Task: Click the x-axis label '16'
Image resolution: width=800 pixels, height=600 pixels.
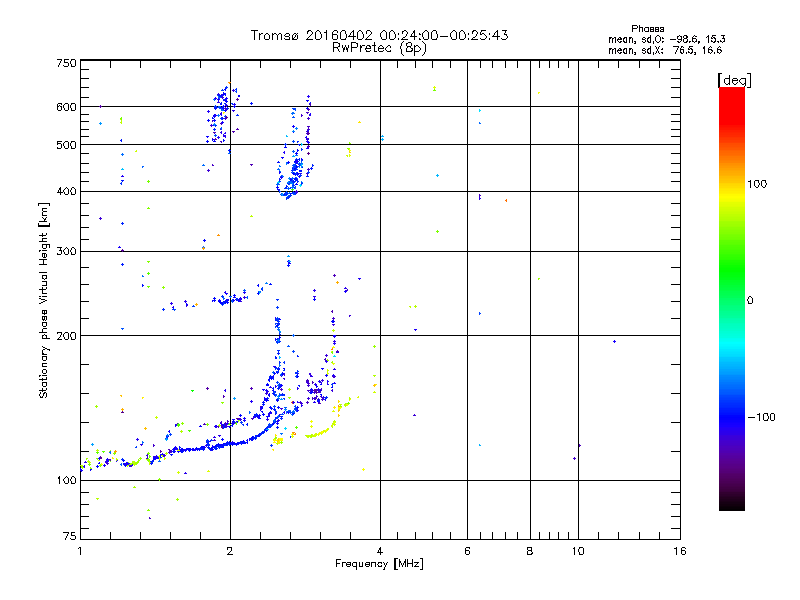Action: (680, 551)
